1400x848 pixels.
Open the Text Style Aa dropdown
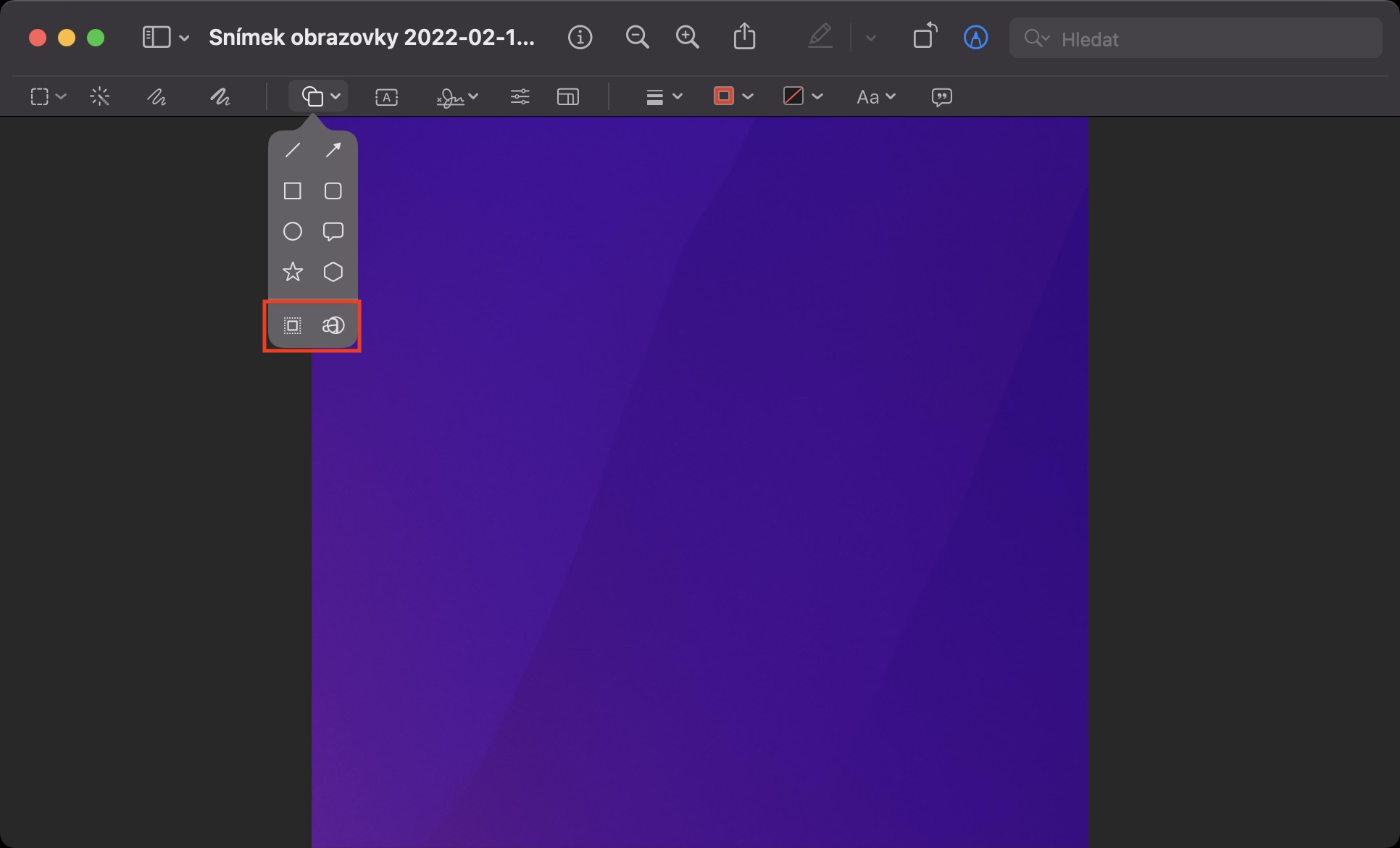875,96
